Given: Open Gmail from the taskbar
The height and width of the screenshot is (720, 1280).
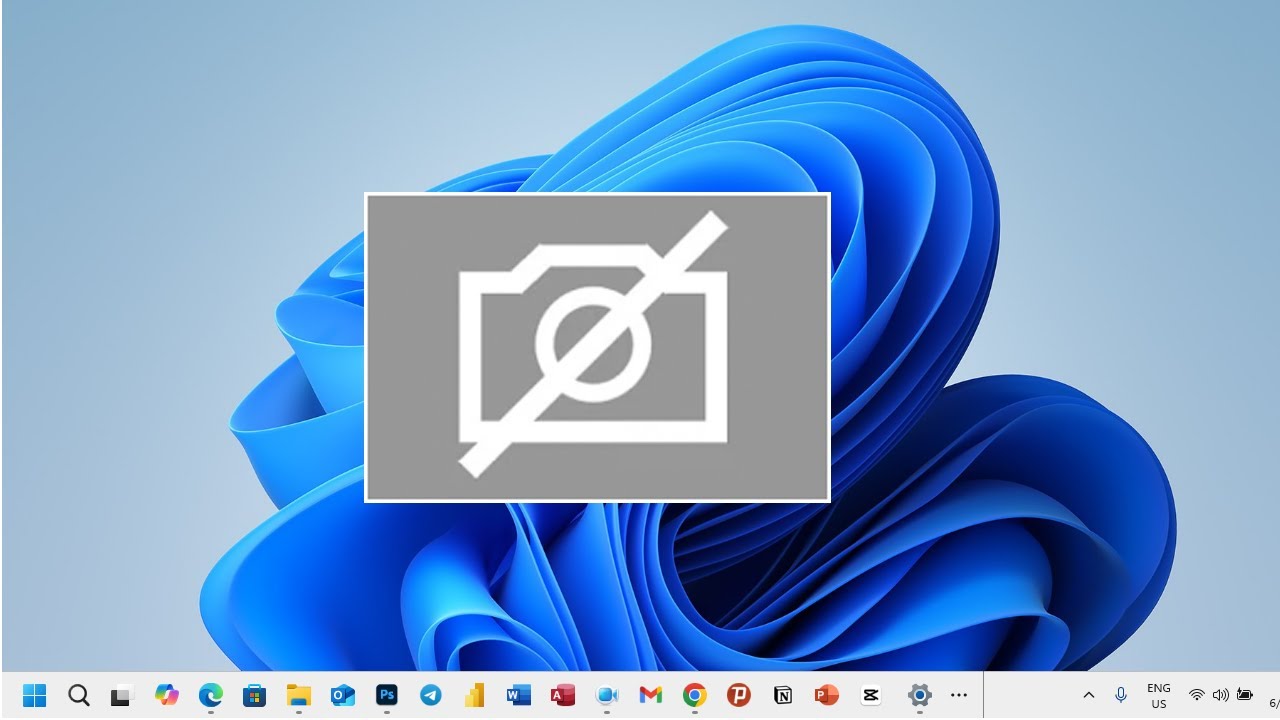Looking at the screenshot, I should tap(651, 695).
